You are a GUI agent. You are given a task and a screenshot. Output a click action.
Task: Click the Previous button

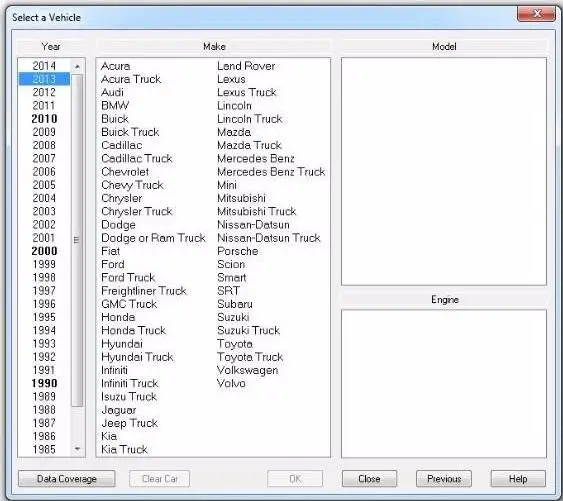tap(444, 478)
